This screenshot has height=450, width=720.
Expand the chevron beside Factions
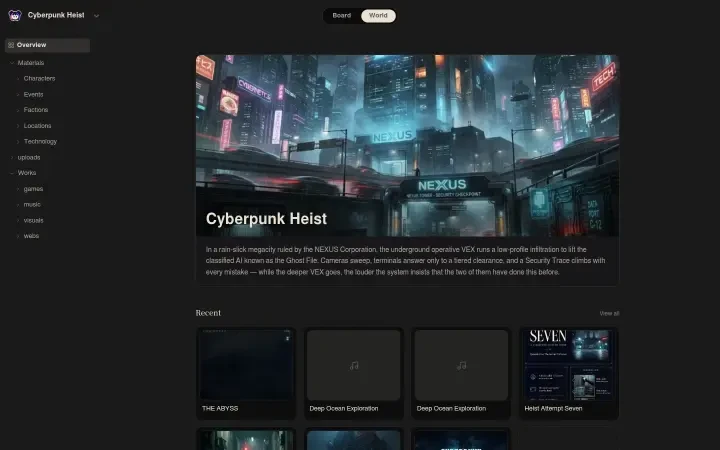pos(18,110)
